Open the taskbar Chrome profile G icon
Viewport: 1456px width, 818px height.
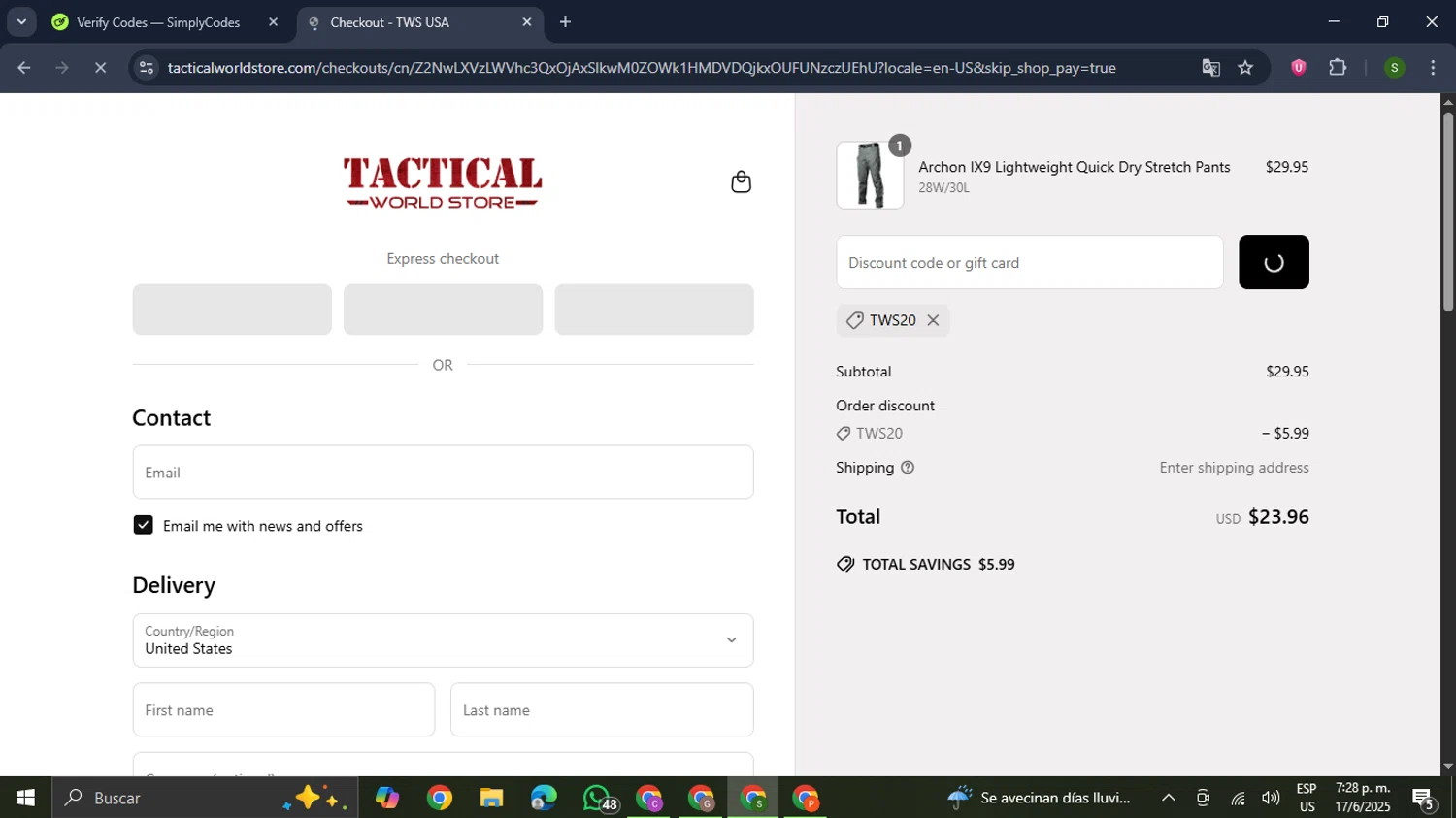tap(702, 798)
